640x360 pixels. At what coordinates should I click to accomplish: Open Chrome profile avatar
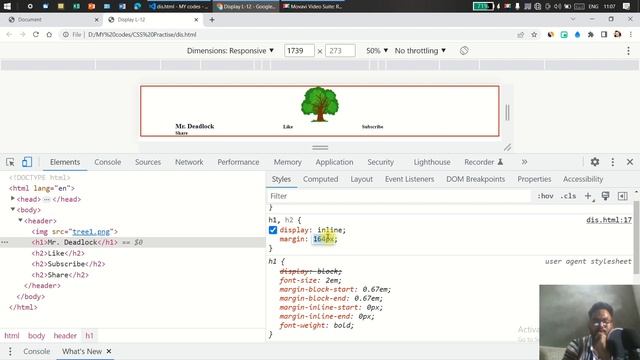(617, 35)
